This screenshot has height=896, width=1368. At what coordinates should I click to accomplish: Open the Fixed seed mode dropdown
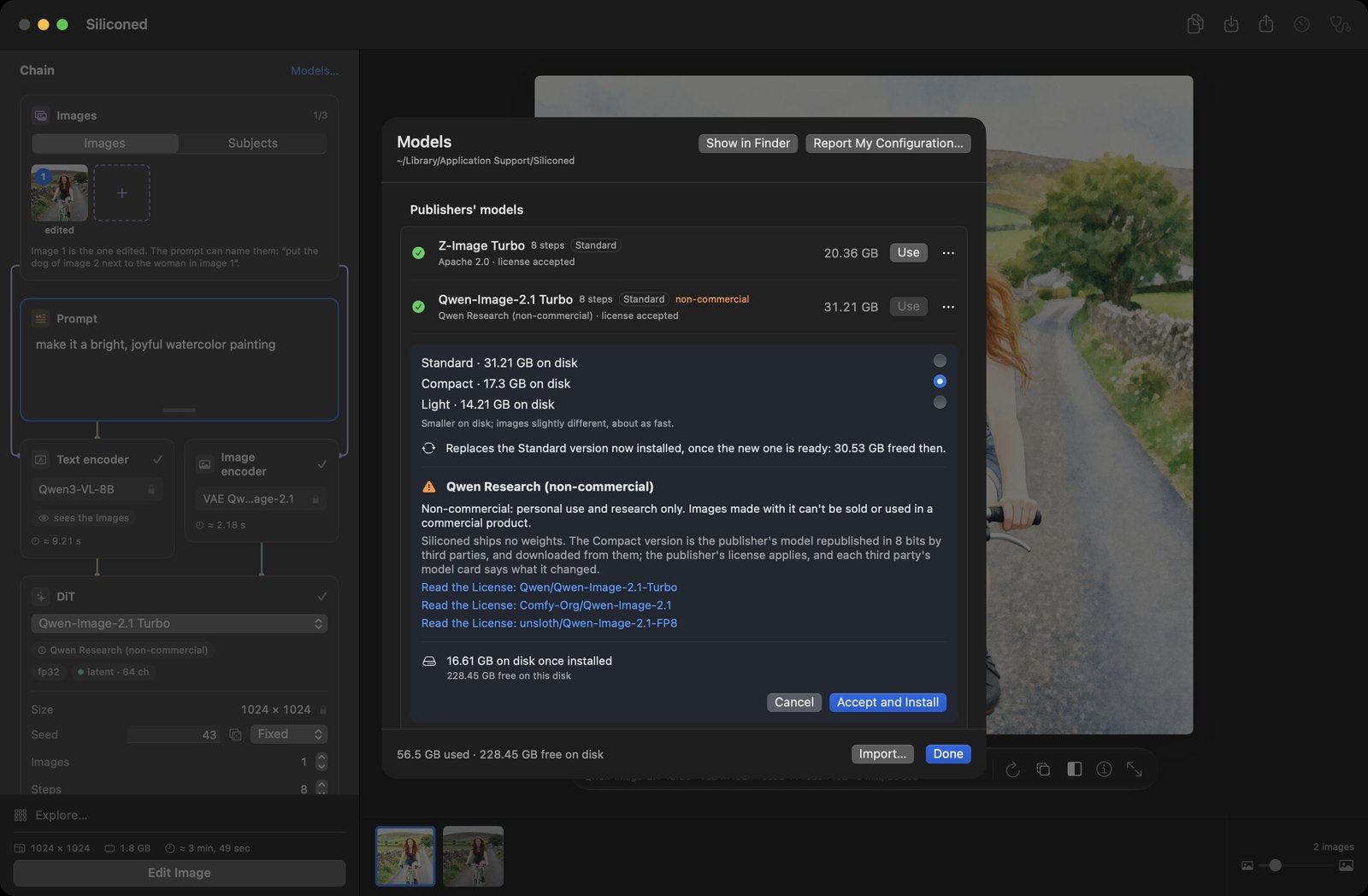click(289, 734)
